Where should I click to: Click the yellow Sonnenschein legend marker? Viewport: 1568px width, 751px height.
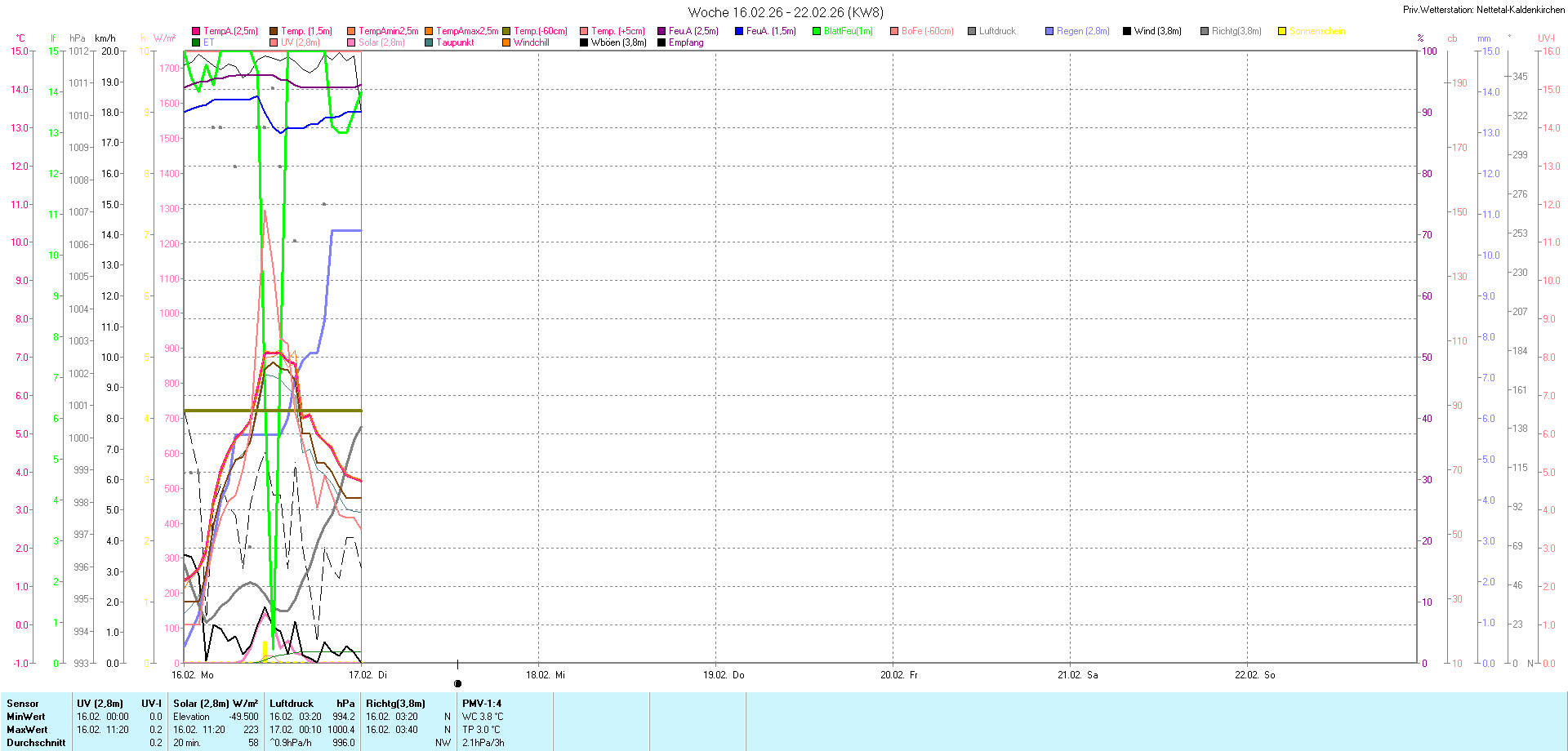1282,31
